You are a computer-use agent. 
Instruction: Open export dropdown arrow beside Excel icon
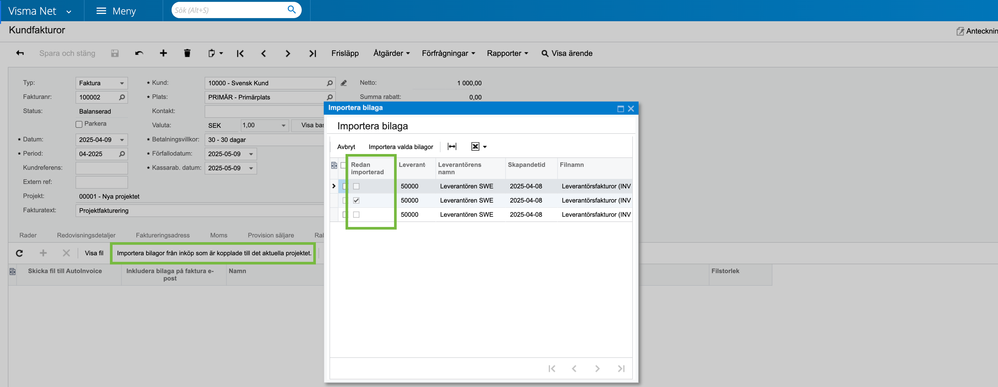(485, 147)
